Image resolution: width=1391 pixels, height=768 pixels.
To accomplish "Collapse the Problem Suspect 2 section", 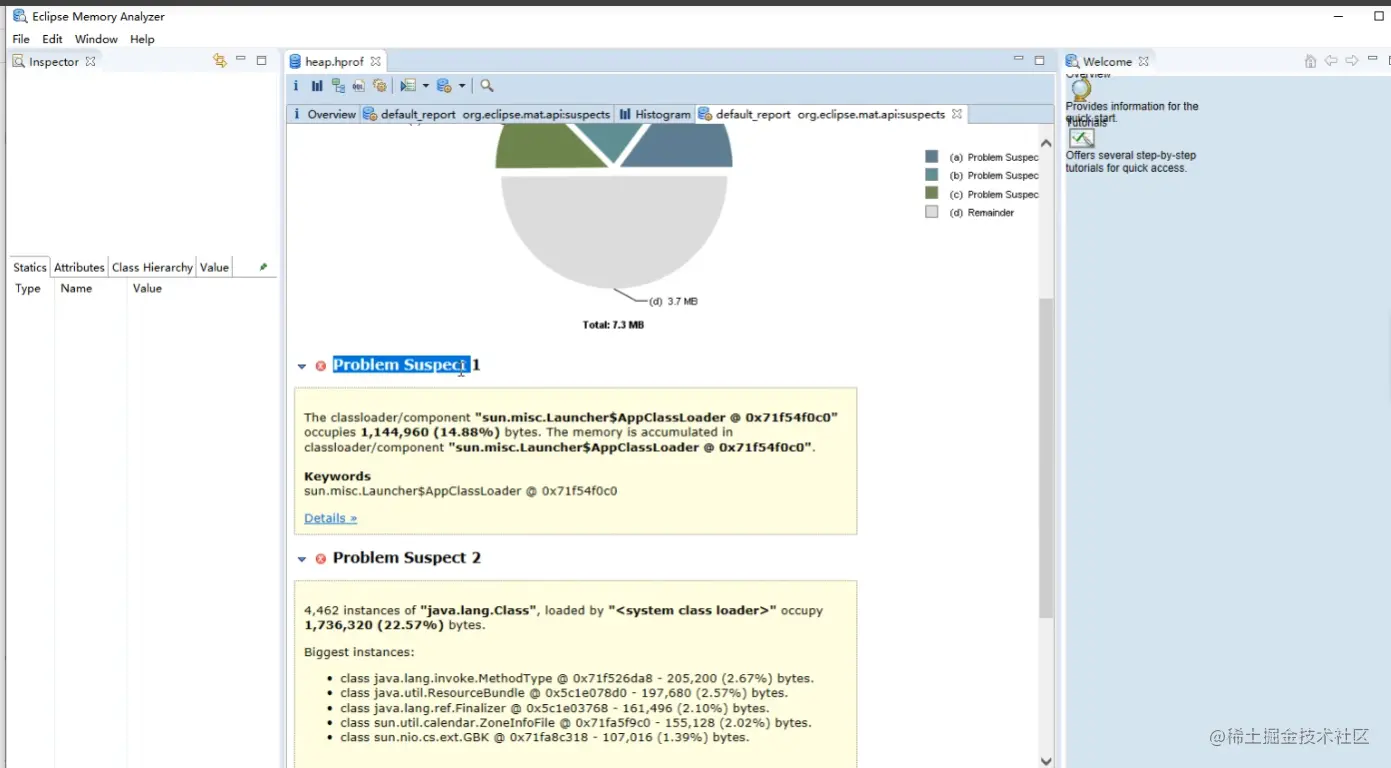I will tap(302, 559).
